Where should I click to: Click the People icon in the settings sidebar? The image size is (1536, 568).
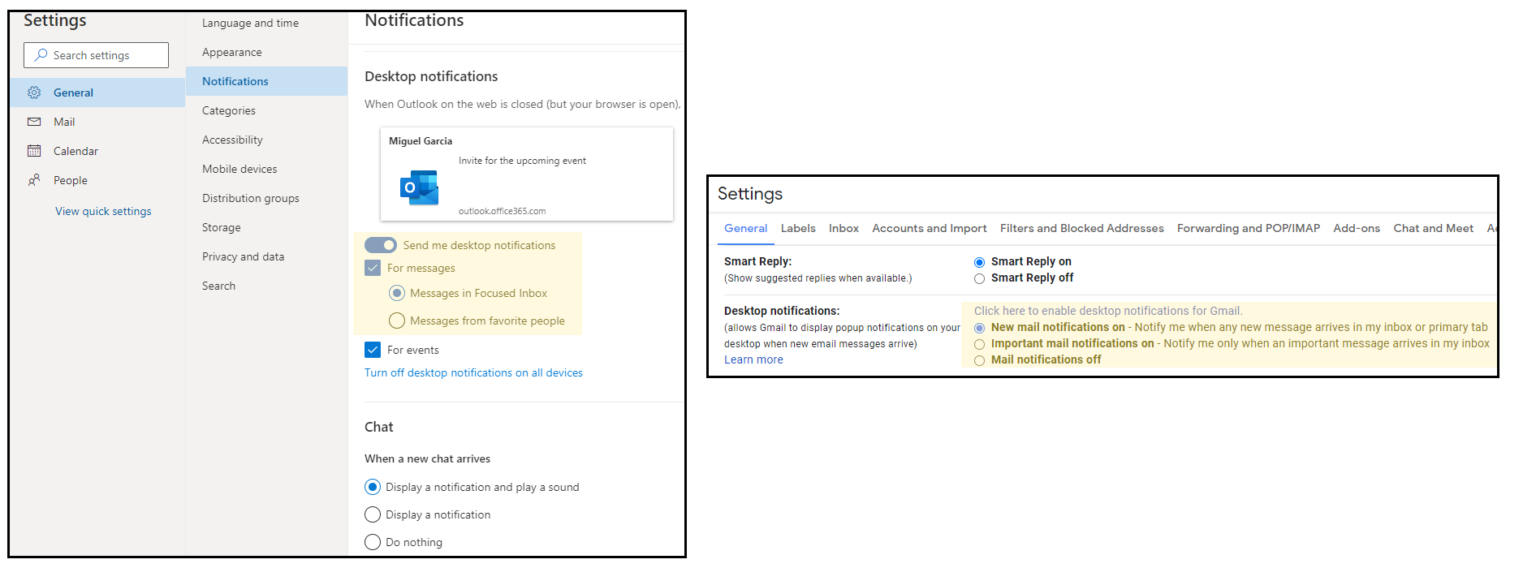coord(34,180)
